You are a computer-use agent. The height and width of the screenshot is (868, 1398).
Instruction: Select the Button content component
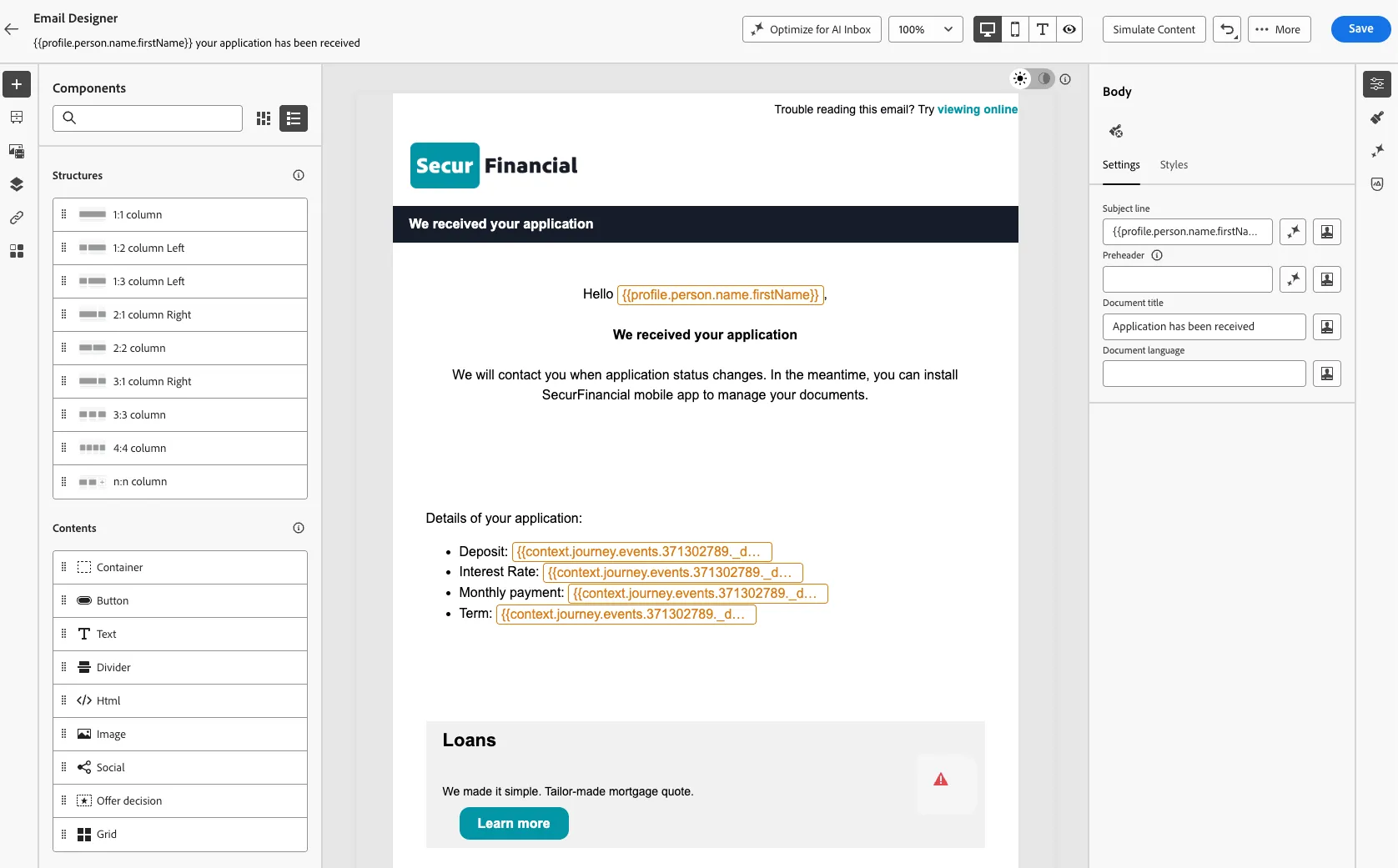(x=180, y=601)
